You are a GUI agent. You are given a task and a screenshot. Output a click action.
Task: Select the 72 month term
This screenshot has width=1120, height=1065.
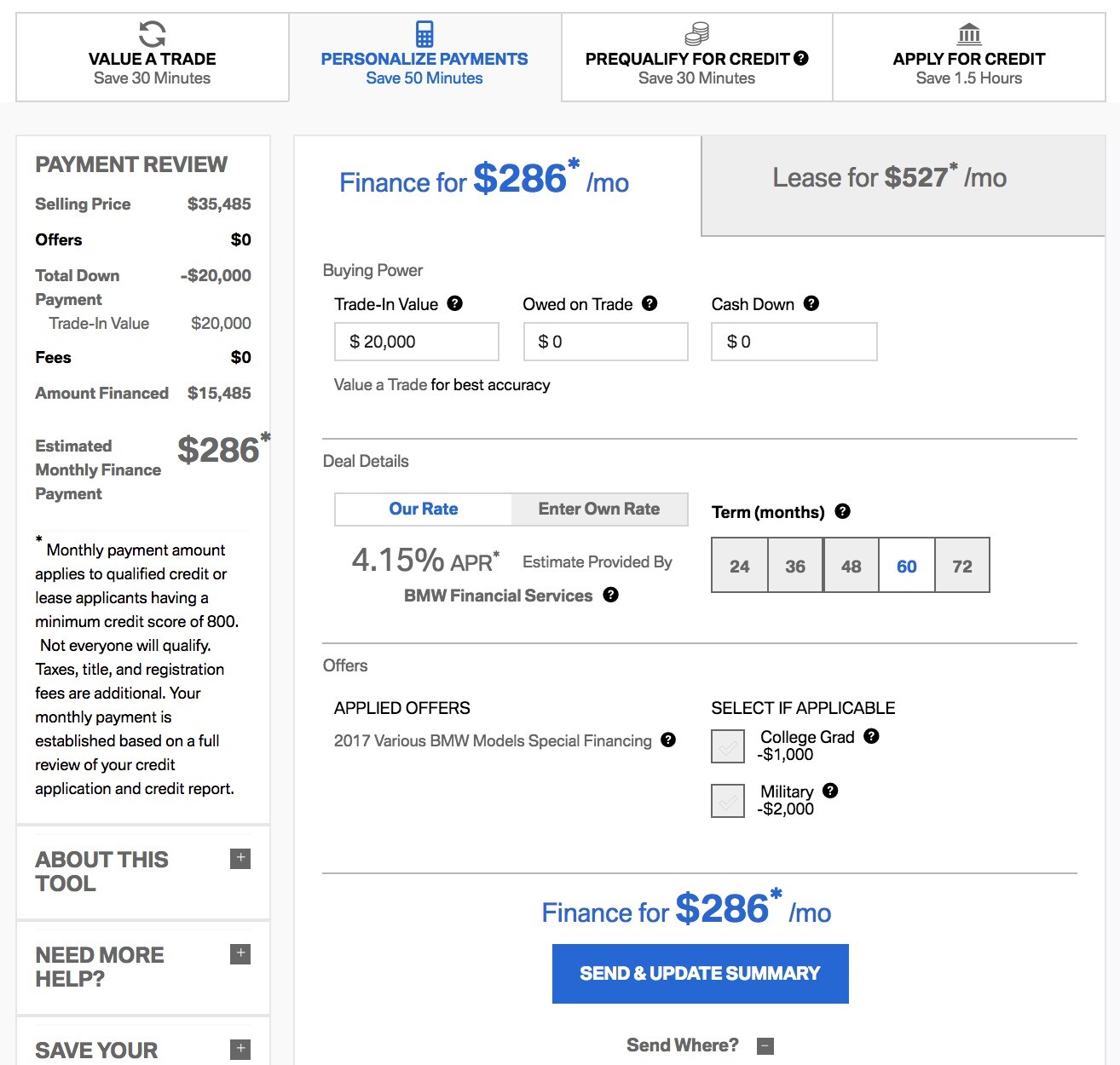click(x=962, y=566)
